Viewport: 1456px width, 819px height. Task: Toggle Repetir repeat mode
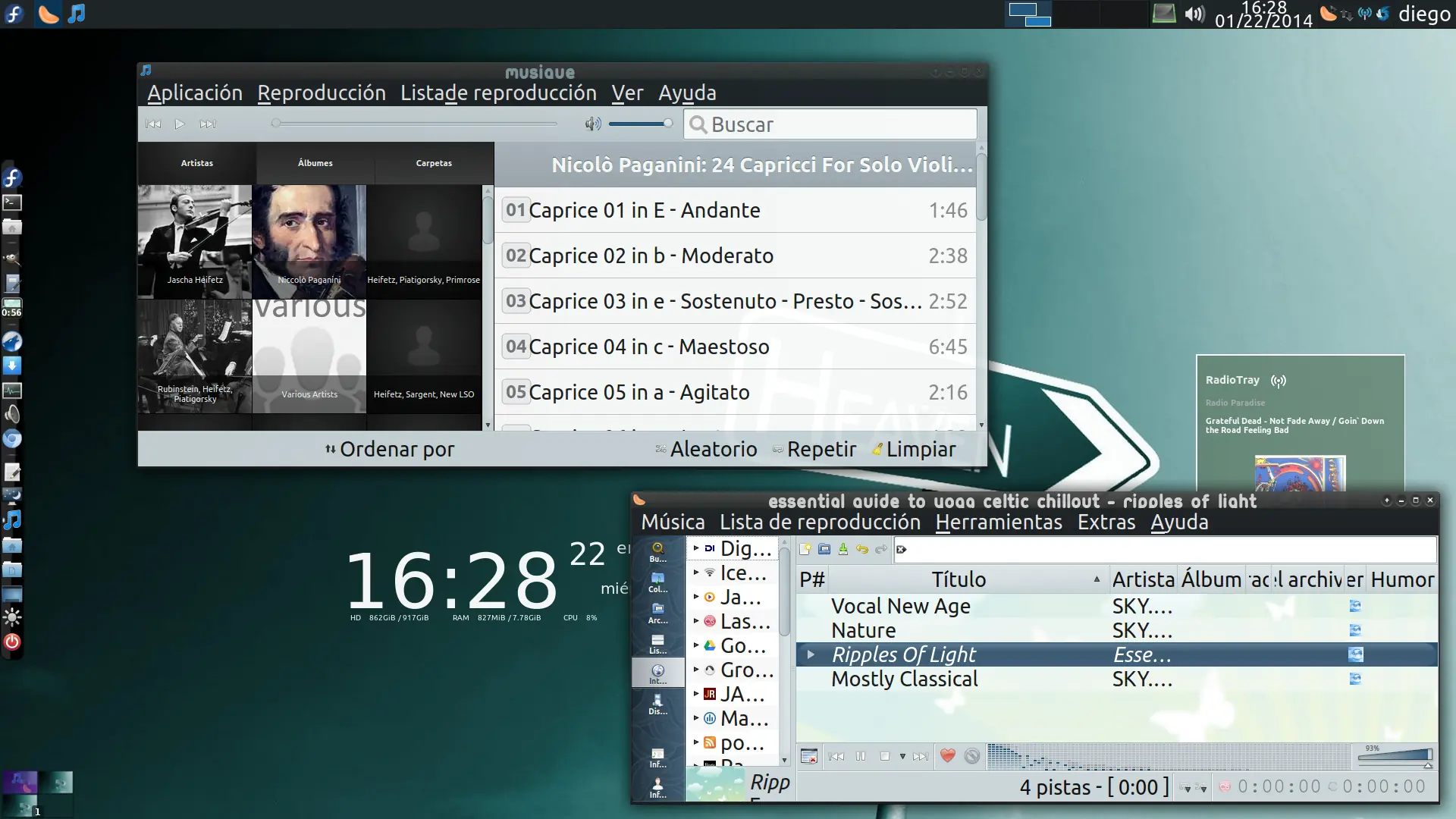coord(814,449)
